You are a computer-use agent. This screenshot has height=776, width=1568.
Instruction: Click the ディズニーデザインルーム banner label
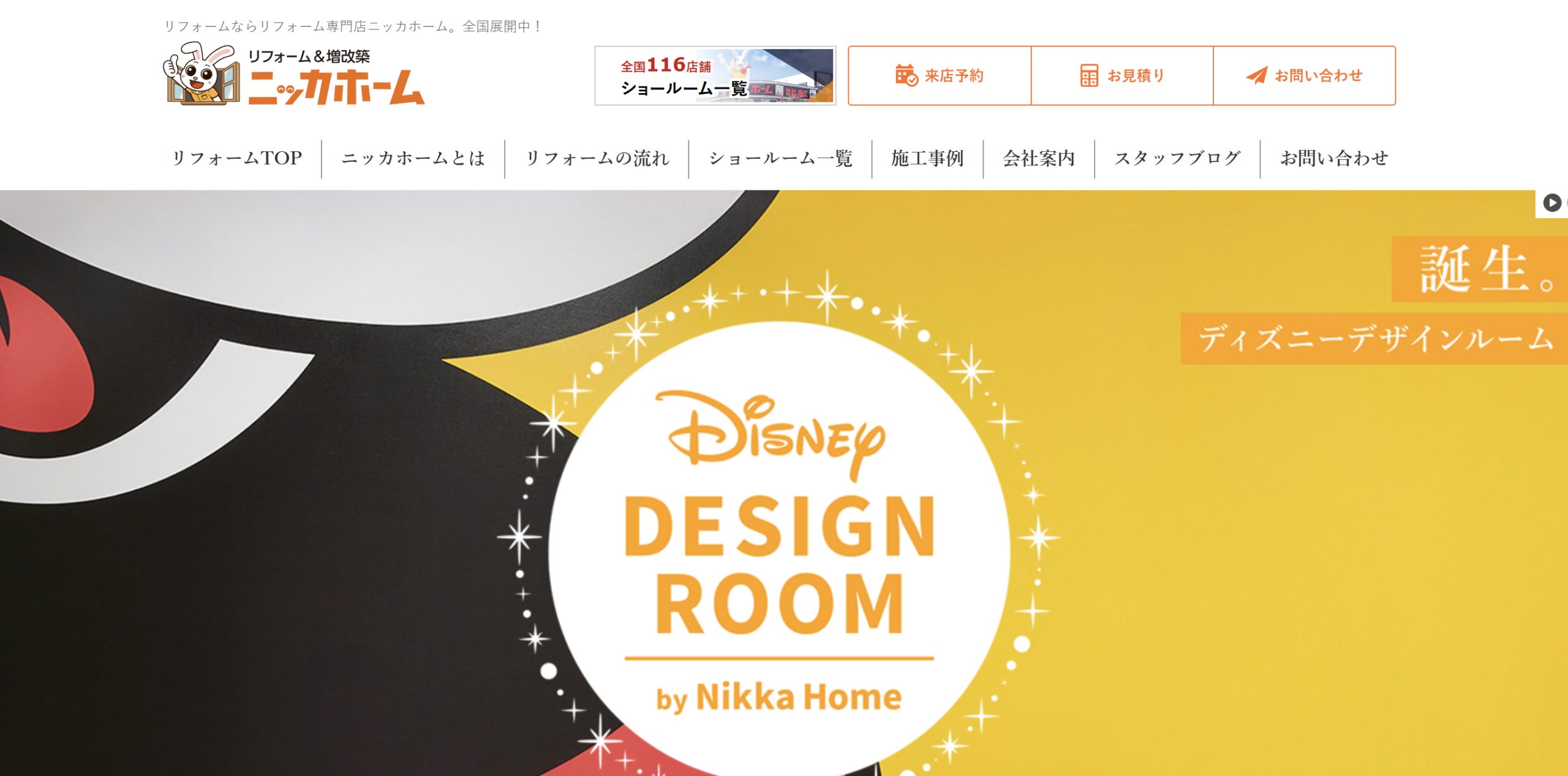click(1374, 339)
